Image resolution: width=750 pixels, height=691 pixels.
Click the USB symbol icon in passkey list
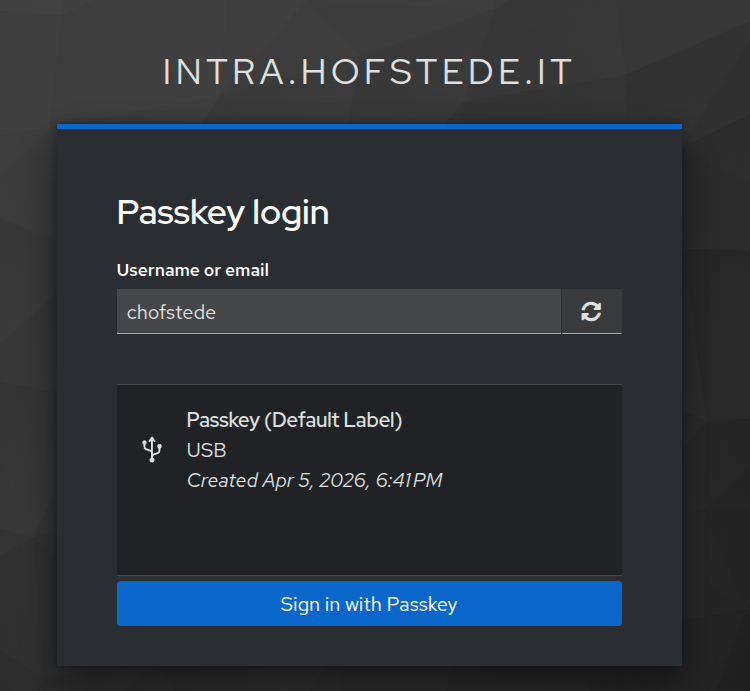point(152,450)
